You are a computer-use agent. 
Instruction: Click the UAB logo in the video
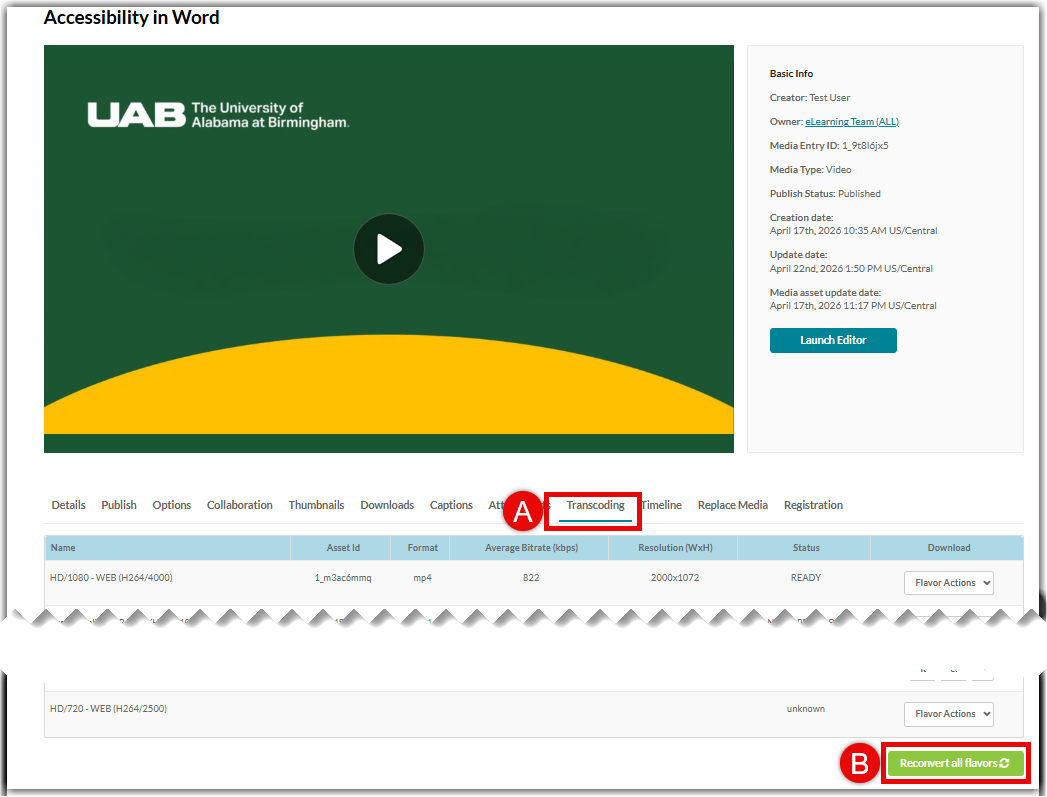(218, 115)
